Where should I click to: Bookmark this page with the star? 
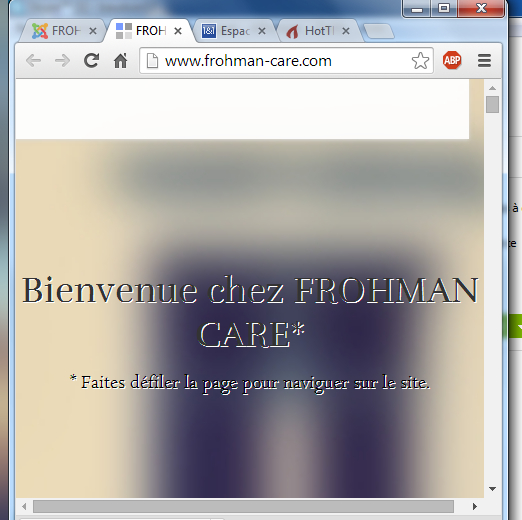click(x=420, y=61)
